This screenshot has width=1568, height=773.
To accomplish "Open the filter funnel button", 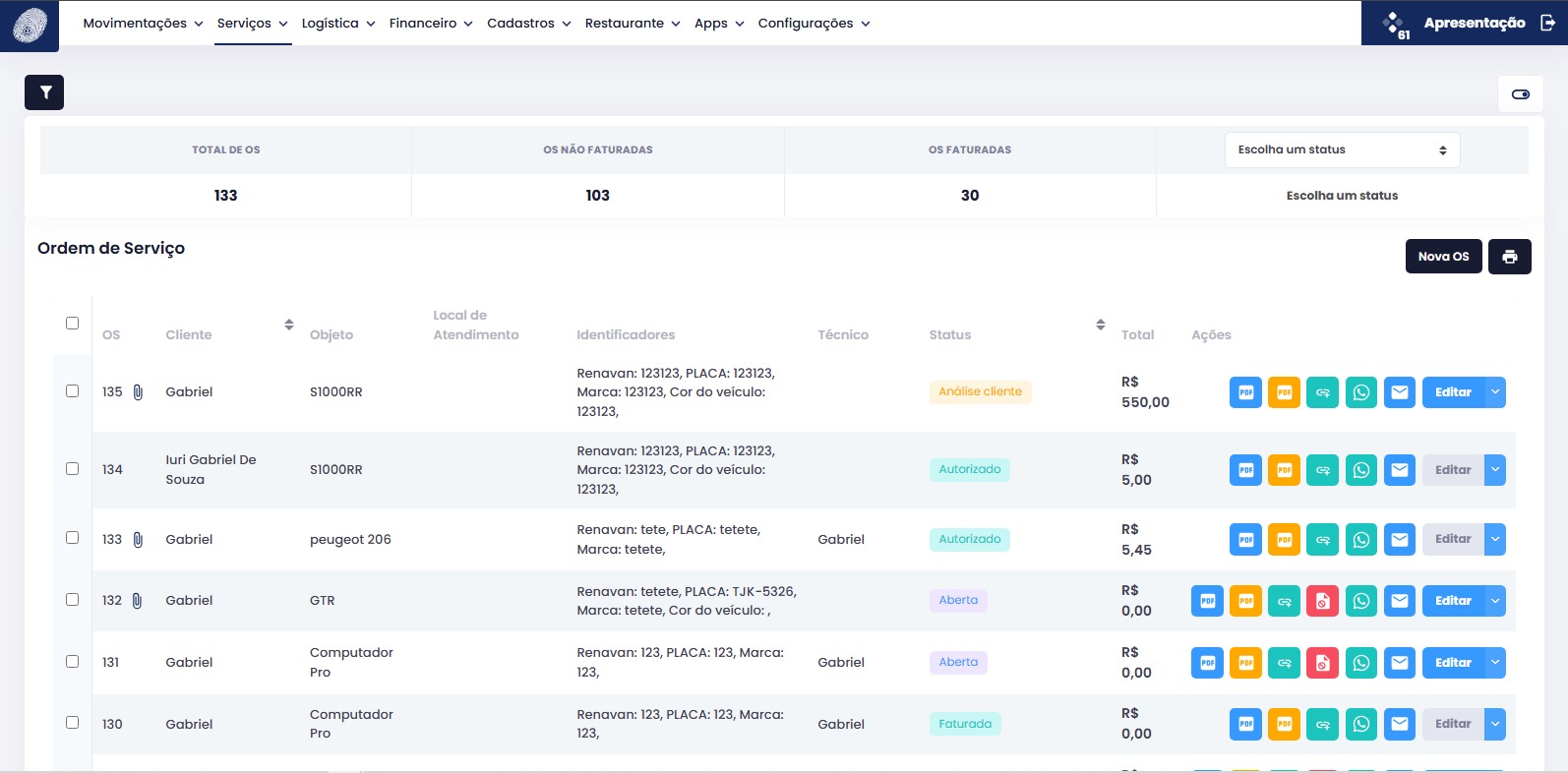I will (44, 92).
